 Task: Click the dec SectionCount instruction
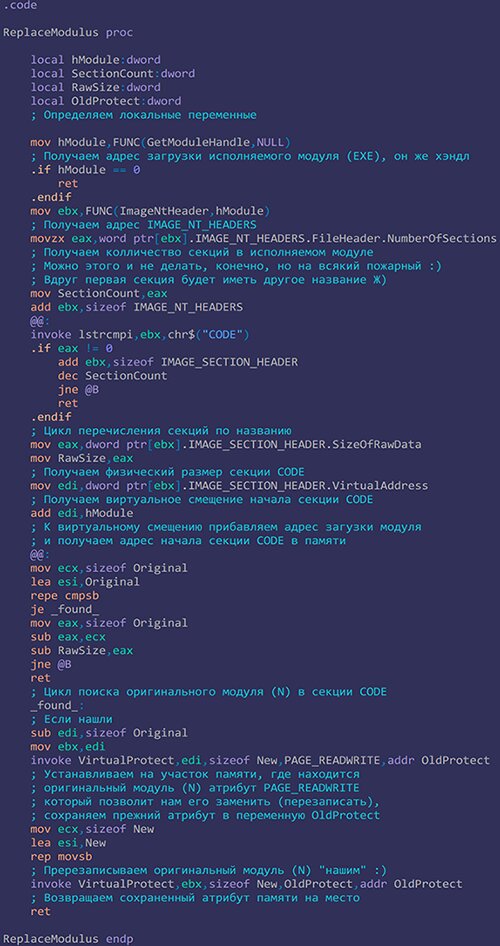[113, 375]
